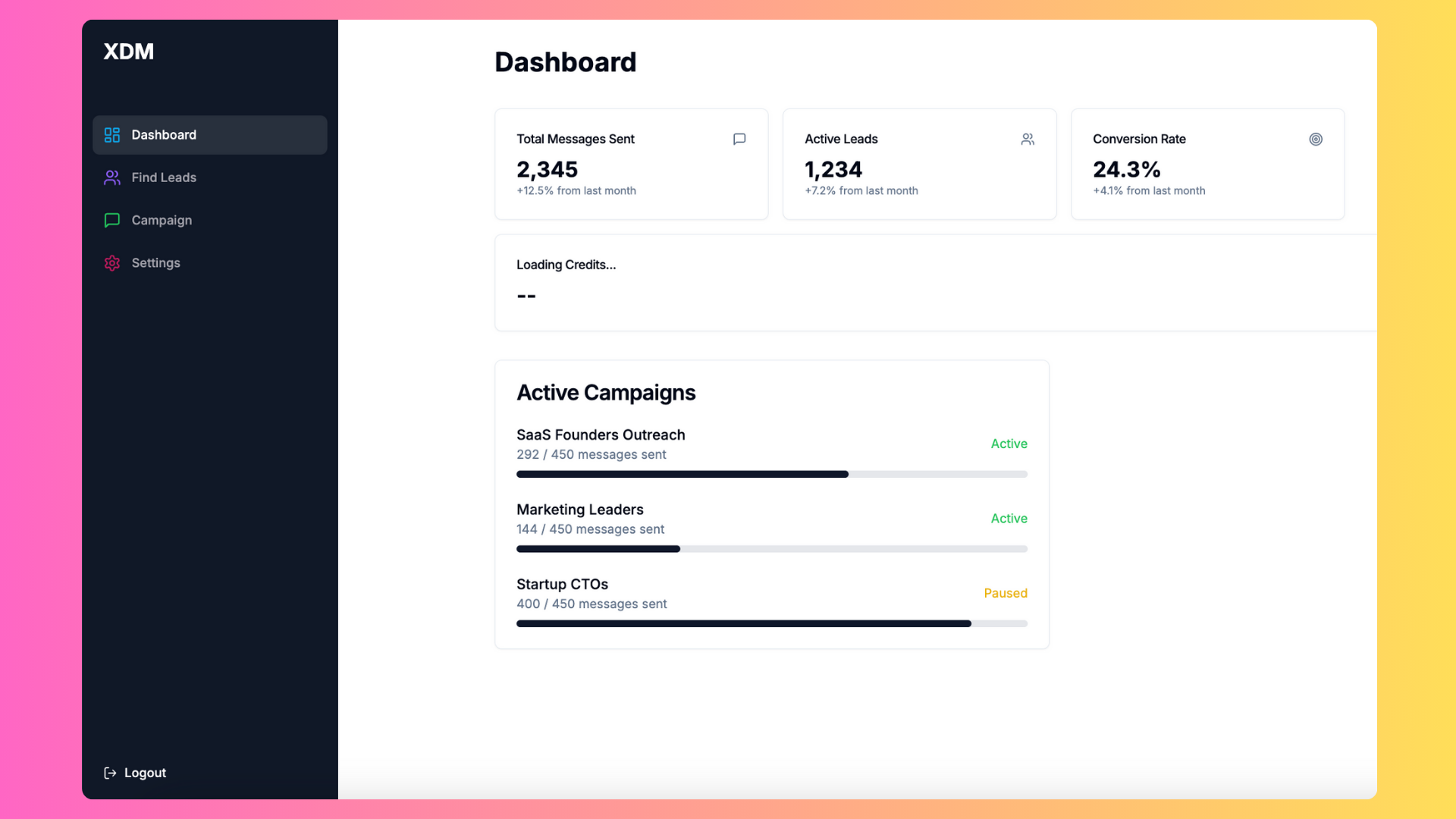Viewport: 1456px width, 819px height.
Task: Open the Settings page label
Action: point(155,263)
